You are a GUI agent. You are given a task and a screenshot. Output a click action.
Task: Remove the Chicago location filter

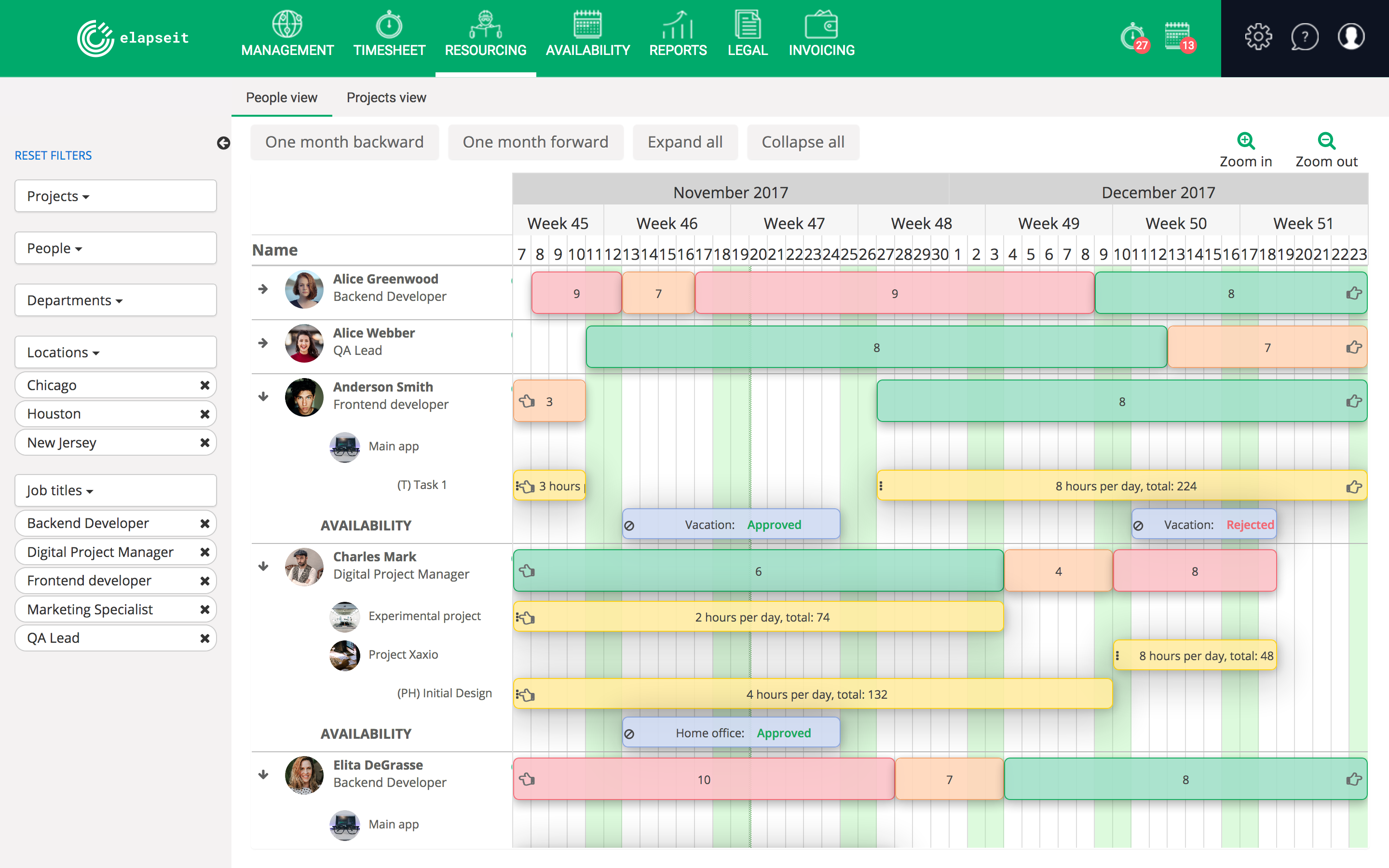click(205, 384)
